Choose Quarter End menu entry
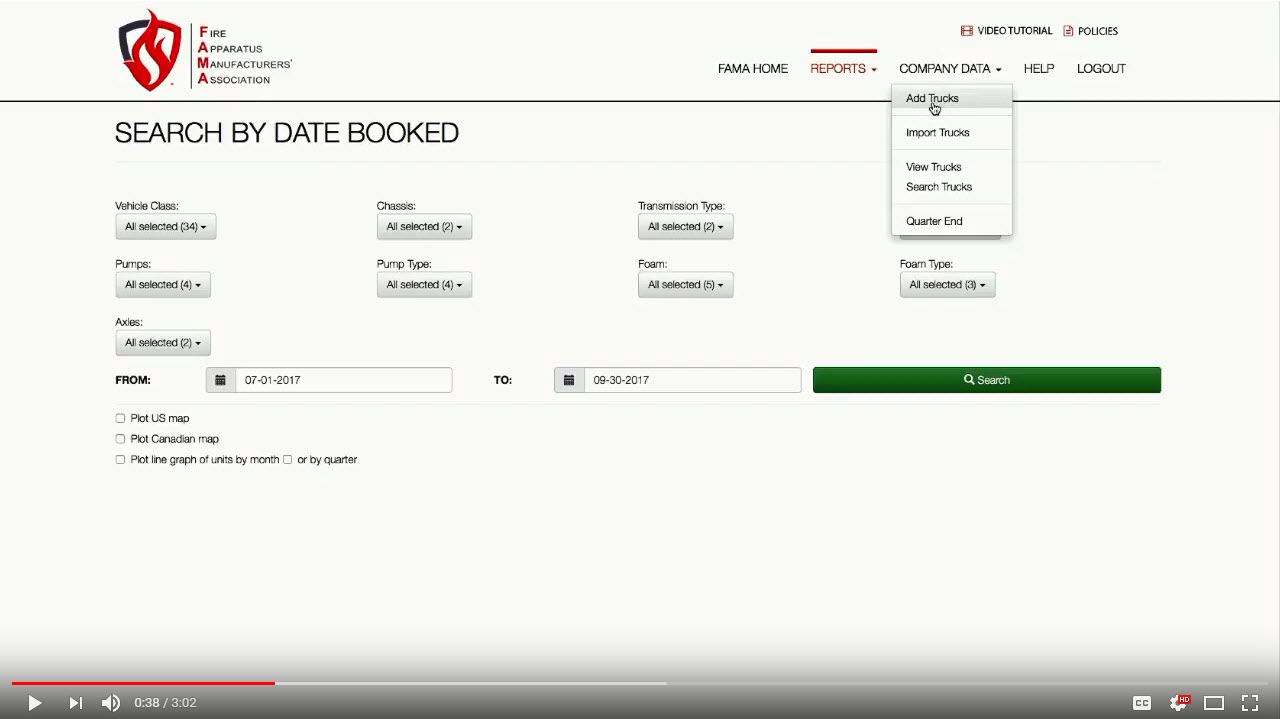Viewport: 1280px width, 719px height. tap(934, 221)
